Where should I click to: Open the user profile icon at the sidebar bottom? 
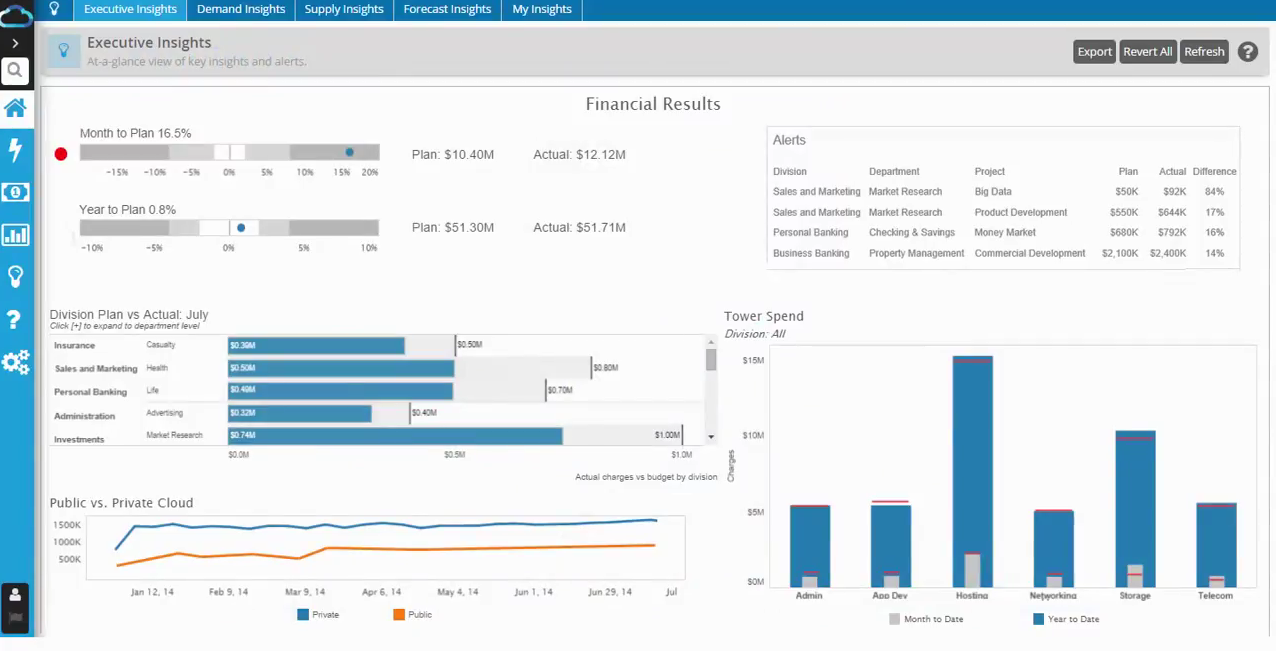click(15, 595)
